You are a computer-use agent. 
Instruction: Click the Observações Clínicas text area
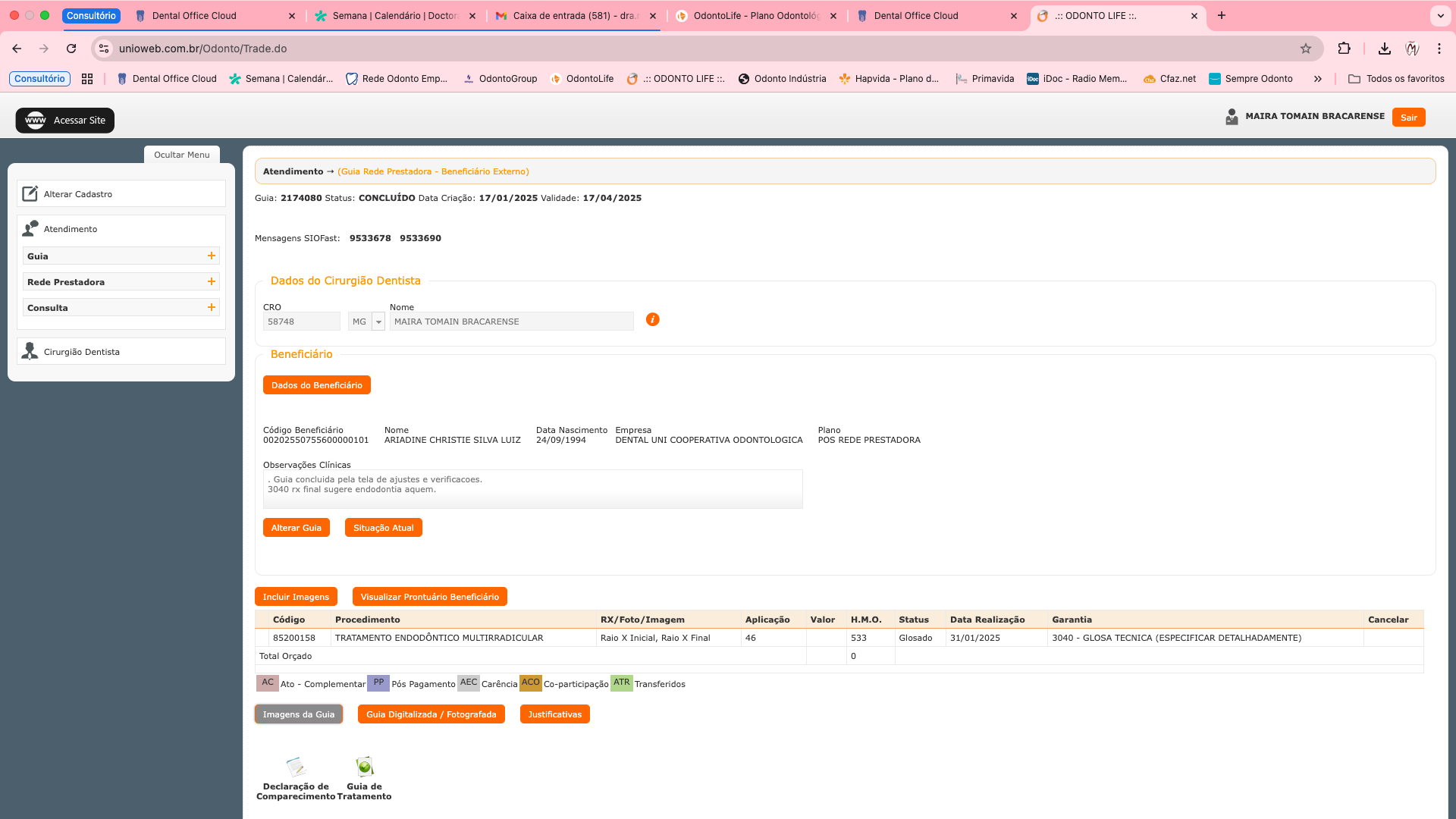click(532, 489)
